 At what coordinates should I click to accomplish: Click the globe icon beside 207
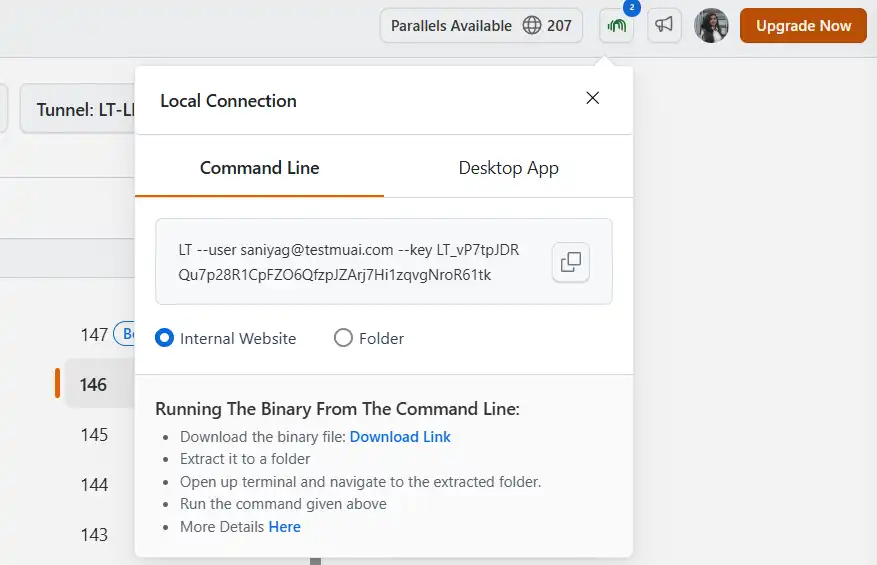tap(532, 26)
